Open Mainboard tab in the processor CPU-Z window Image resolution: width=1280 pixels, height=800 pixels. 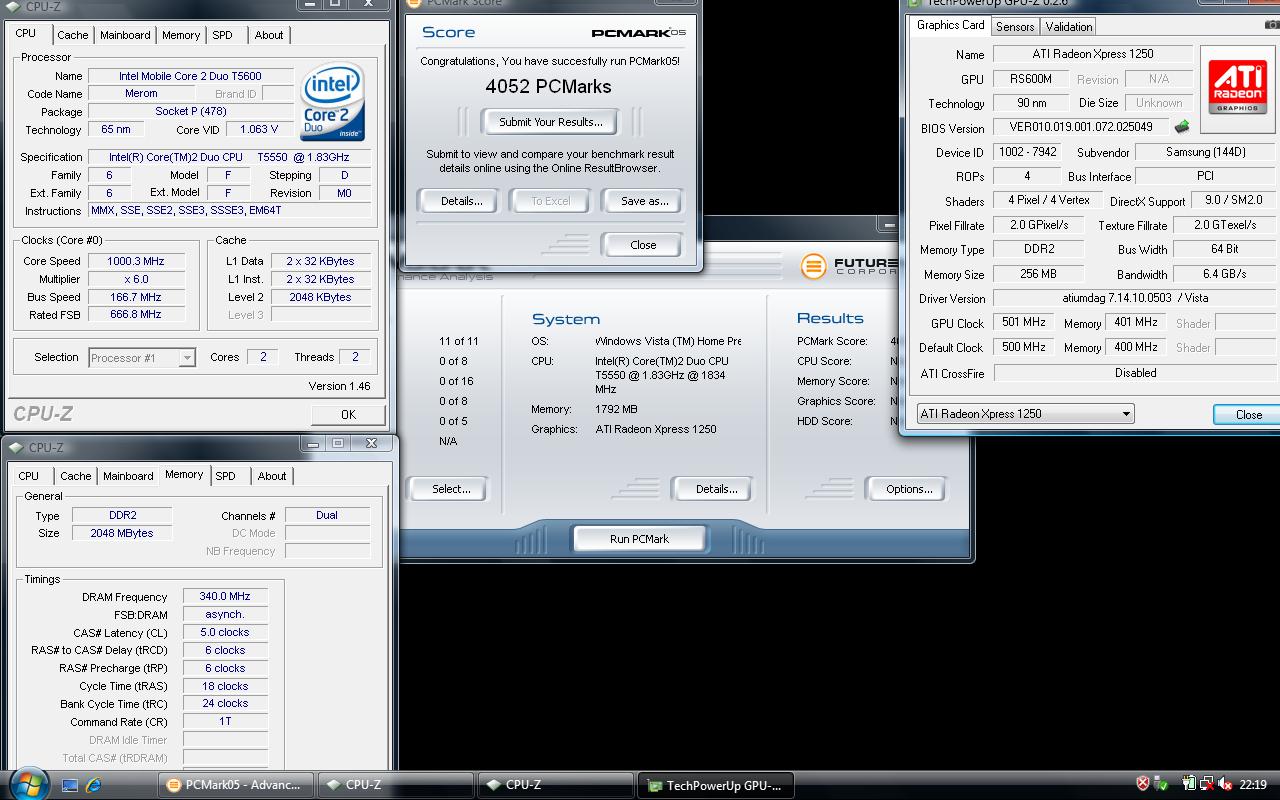point(125,35)
